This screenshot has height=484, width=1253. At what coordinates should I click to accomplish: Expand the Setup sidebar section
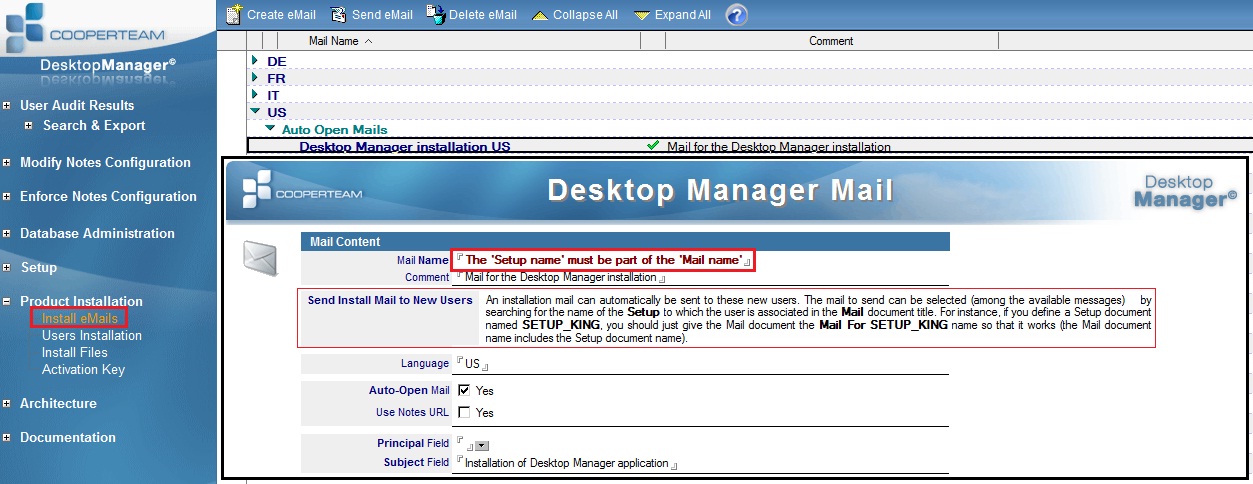click(x=8, y=267)
